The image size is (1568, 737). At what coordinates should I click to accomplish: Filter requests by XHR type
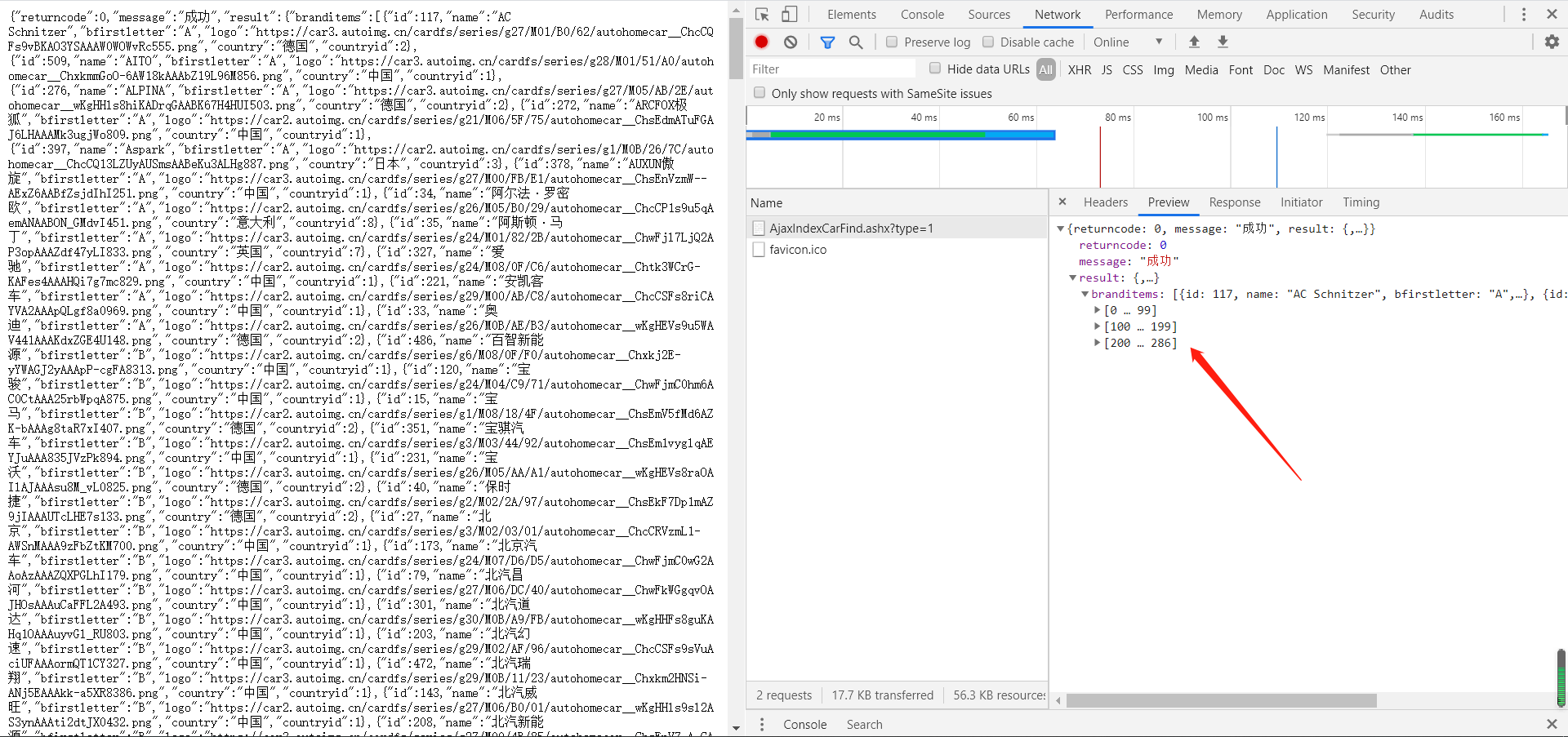click(1080, 69)
